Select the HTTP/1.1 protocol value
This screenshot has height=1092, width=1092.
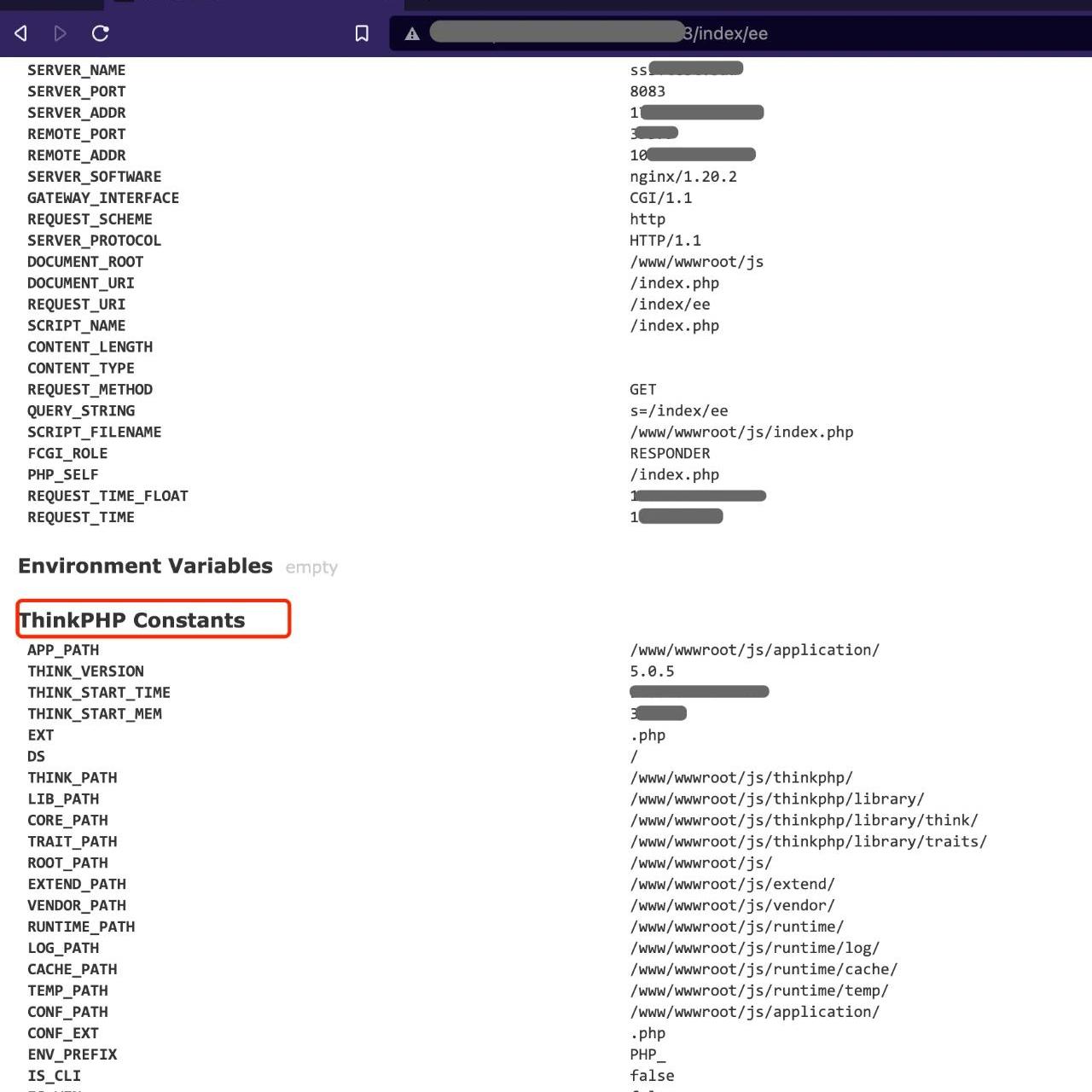(x=665, y=241)
